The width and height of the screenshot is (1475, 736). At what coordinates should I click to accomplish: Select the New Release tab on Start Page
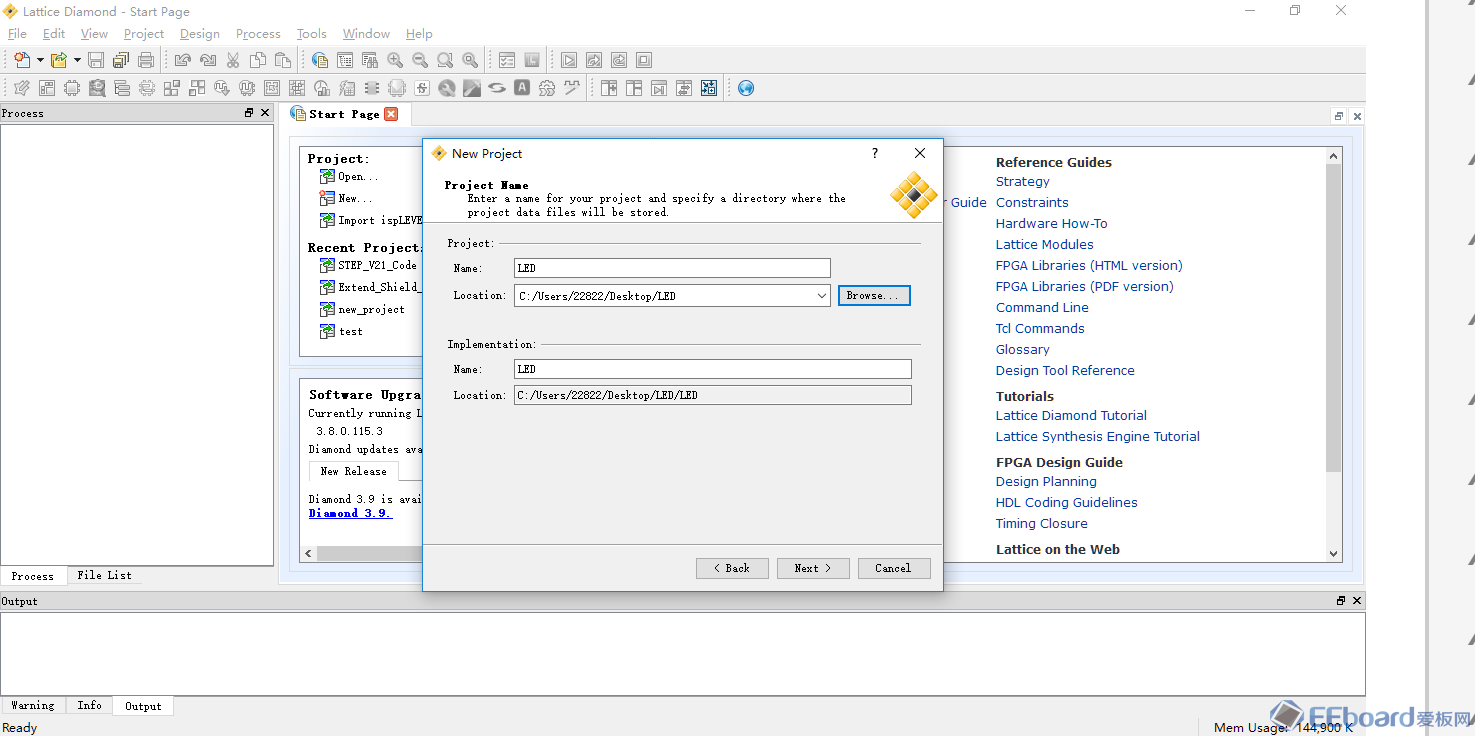tap(353, 471)
